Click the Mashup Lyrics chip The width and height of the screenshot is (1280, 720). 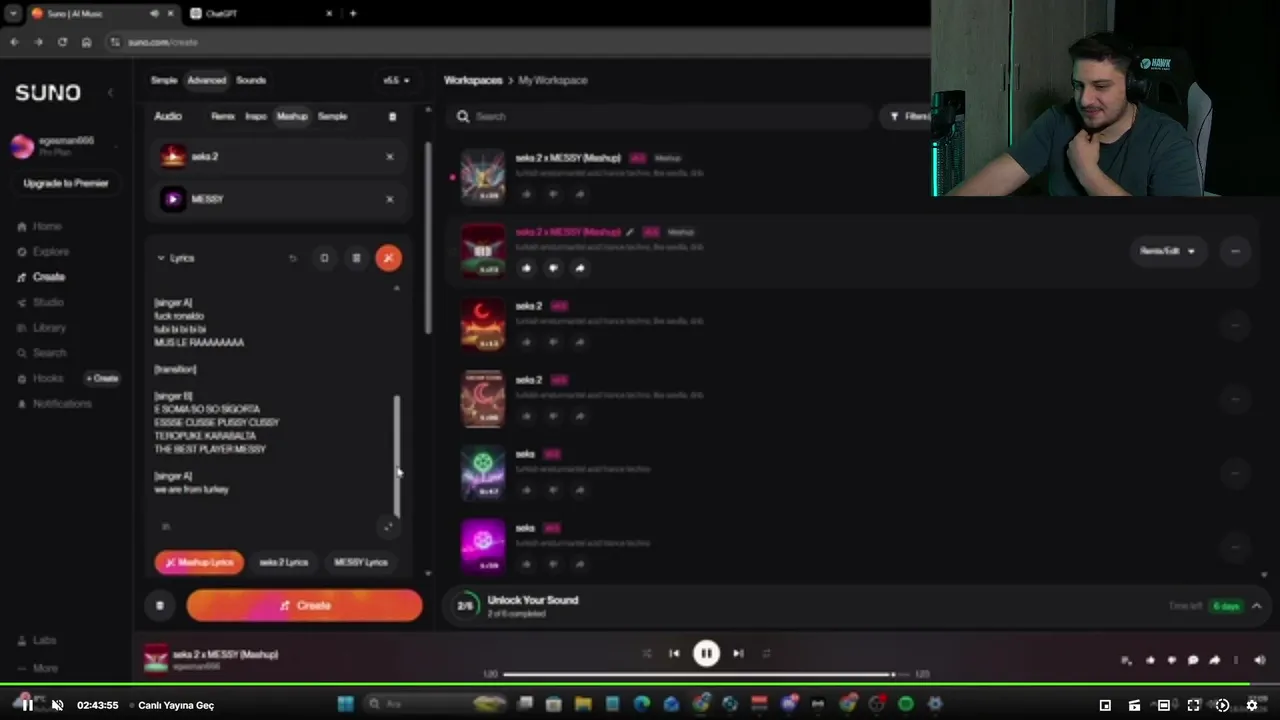pos(199,562)
